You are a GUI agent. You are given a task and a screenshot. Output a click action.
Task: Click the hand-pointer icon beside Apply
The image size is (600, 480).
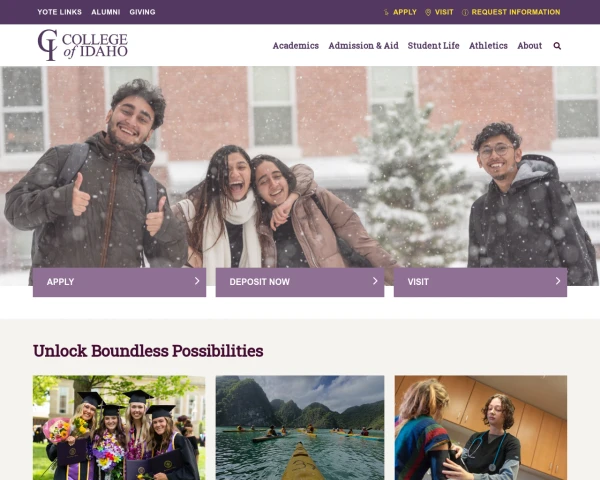coord(386,12)
